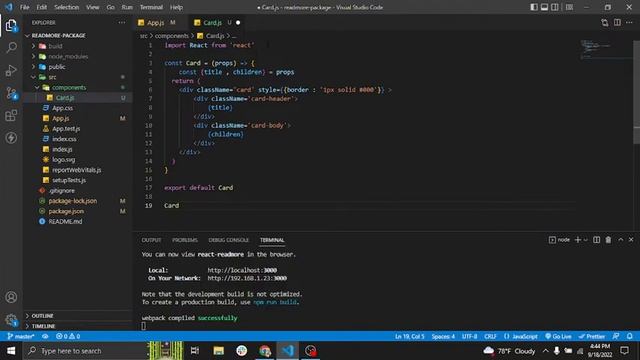Open the File menu
Screen dimensions: 640x360
(24, 7)
